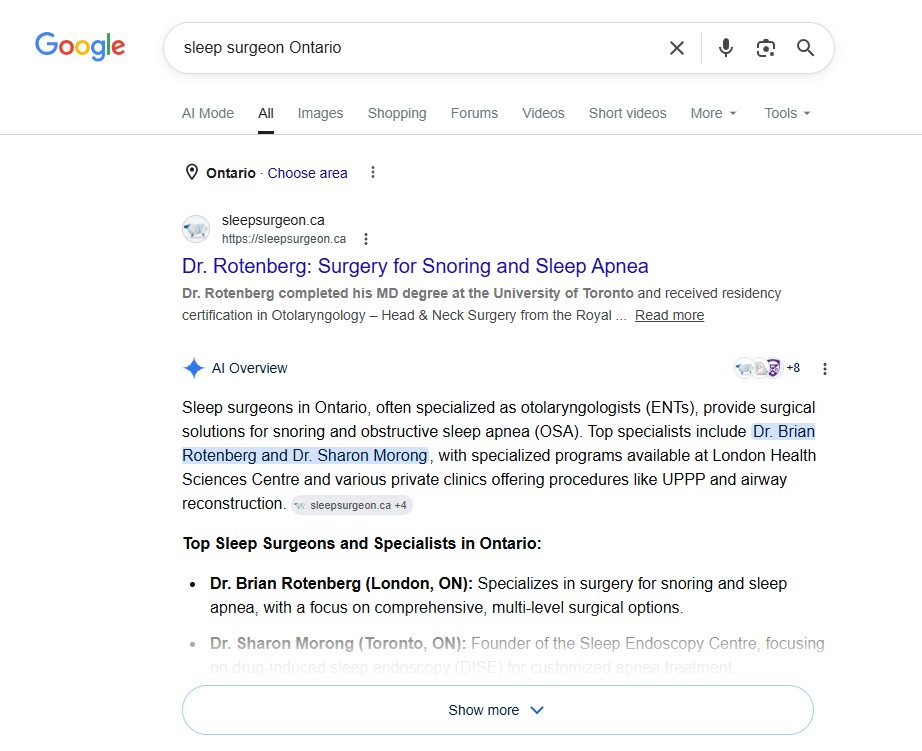922x751 pixels.
Task: Switch to the AI Mode tab
Action: point(208,113)
